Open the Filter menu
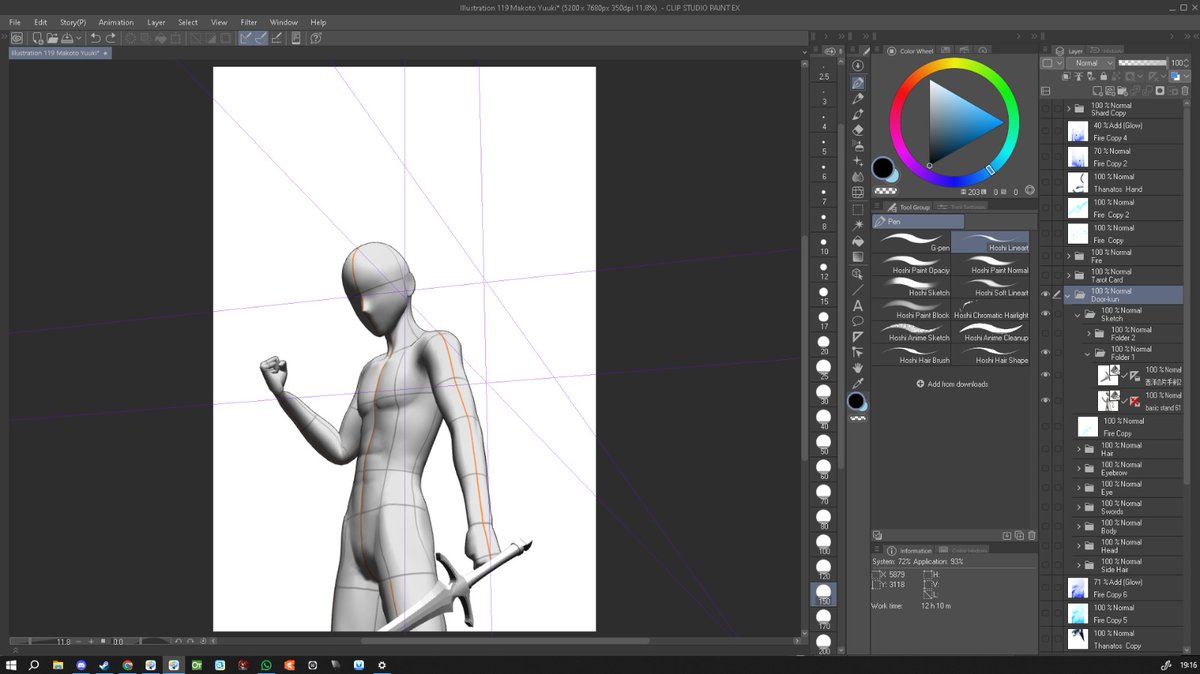 (248, 22)
